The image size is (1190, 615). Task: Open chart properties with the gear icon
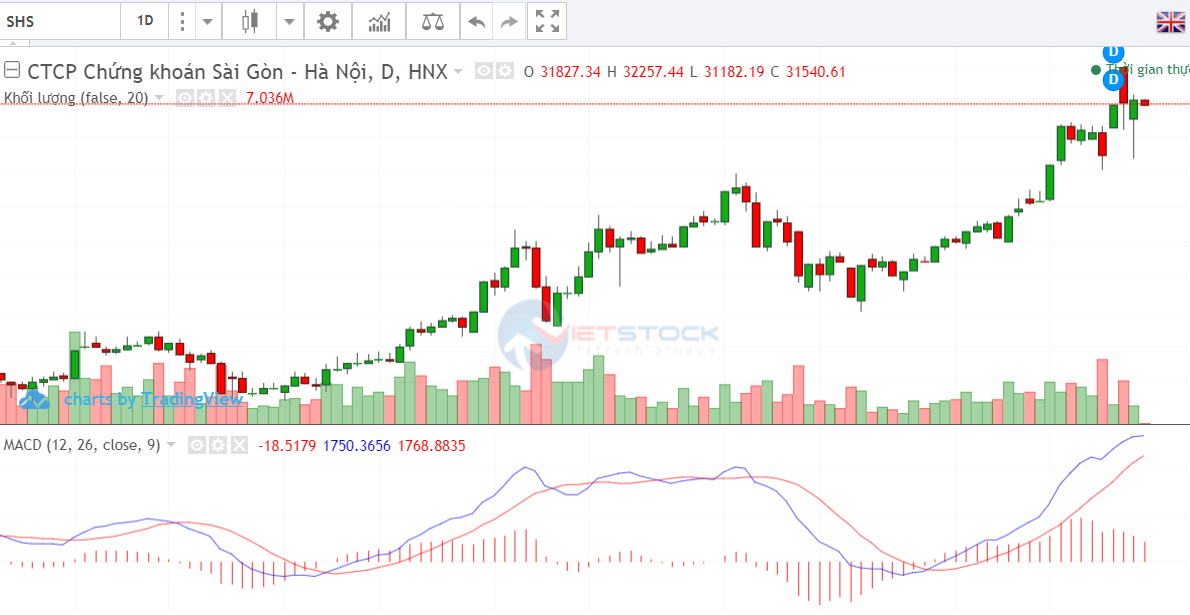[x=328, y=21]
